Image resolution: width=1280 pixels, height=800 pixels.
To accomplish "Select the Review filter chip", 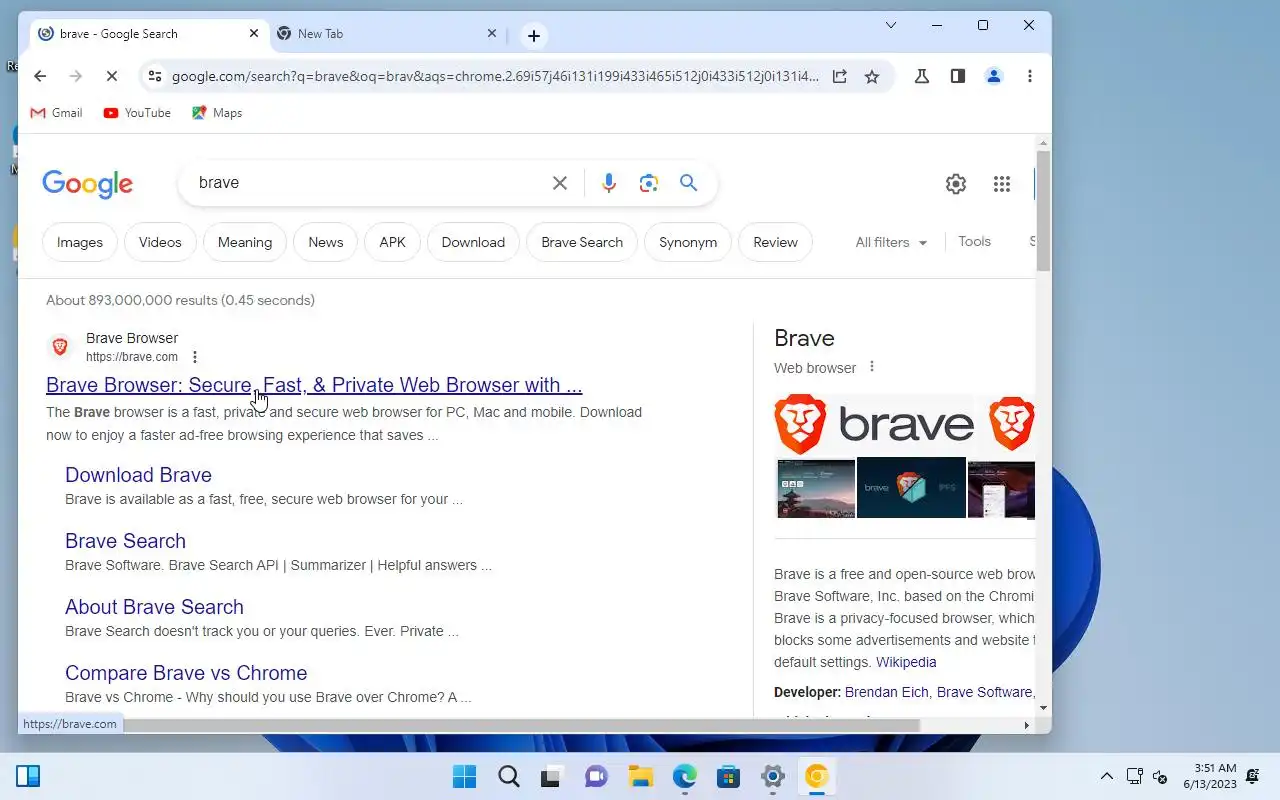I will (x=775, y=242).
